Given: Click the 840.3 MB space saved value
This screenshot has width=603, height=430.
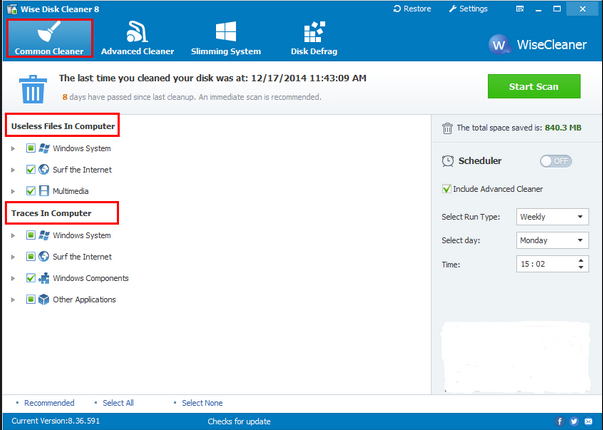Looking at the screenshot, I should point(563,128).
